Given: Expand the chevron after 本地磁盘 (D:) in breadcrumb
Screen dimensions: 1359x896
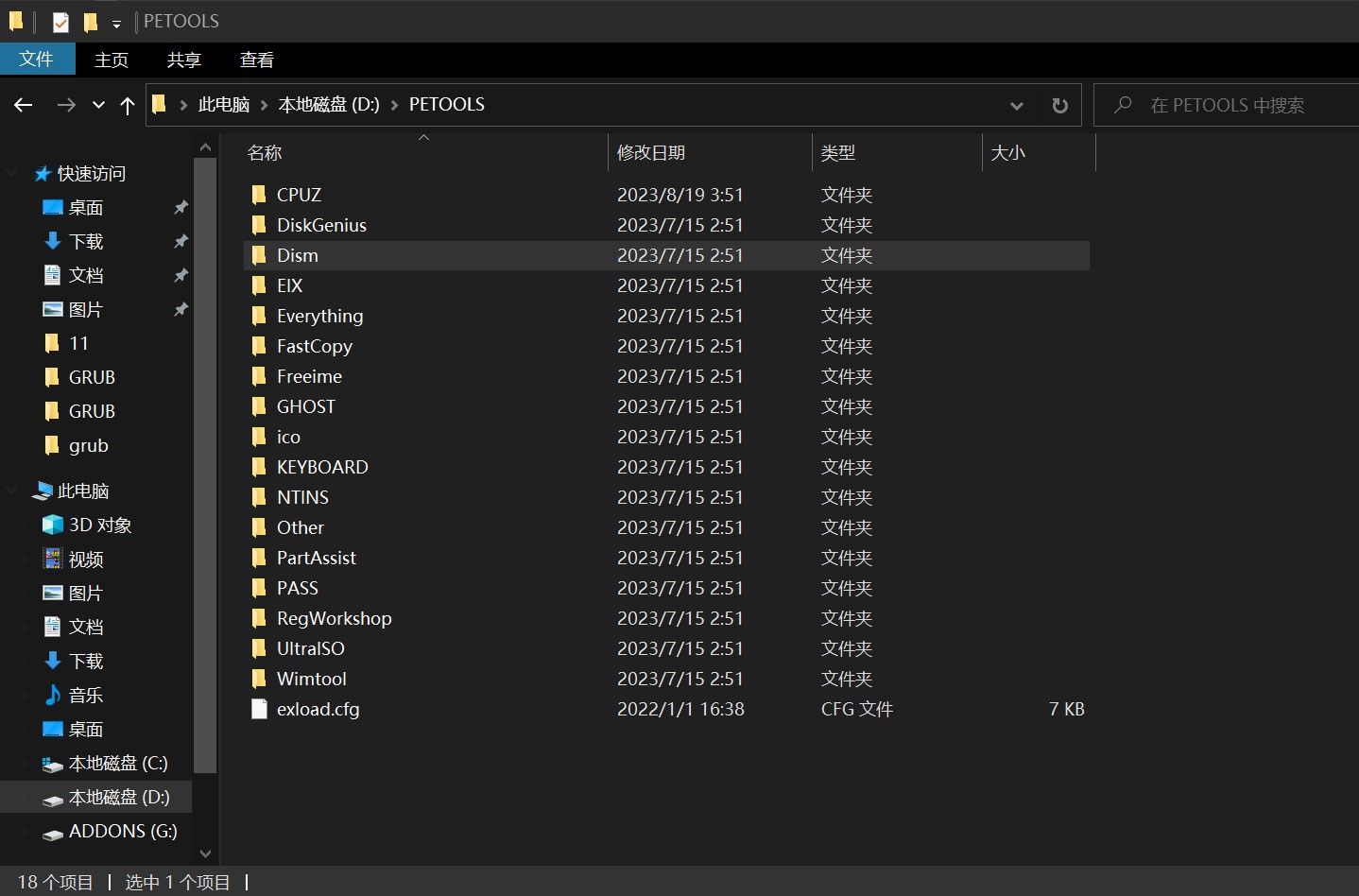Looking at the screenshot, I should click(x=394, y=105).
